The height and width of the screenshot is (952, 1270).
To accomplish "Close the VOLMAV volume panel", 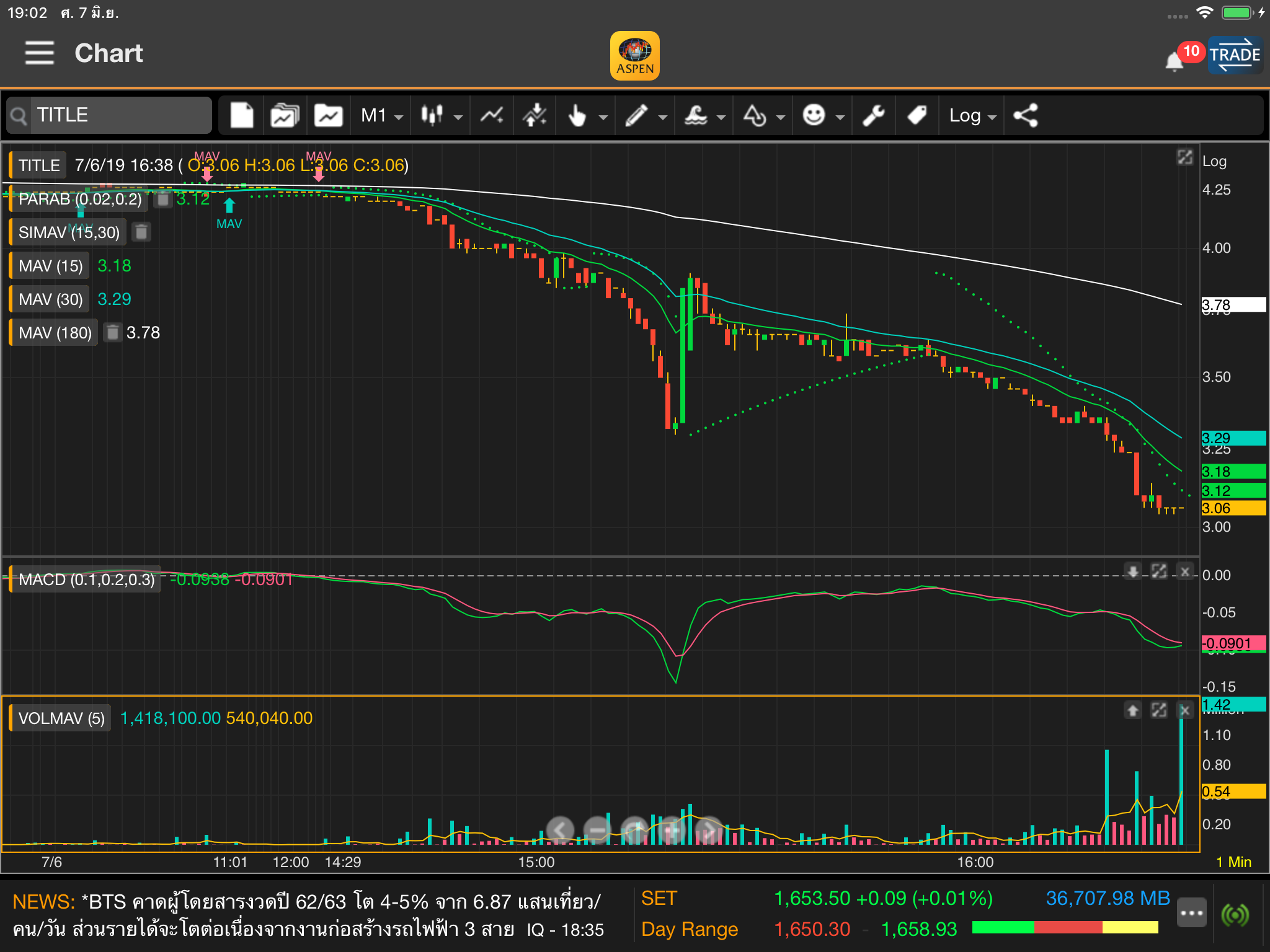I will pos(1184,710).
